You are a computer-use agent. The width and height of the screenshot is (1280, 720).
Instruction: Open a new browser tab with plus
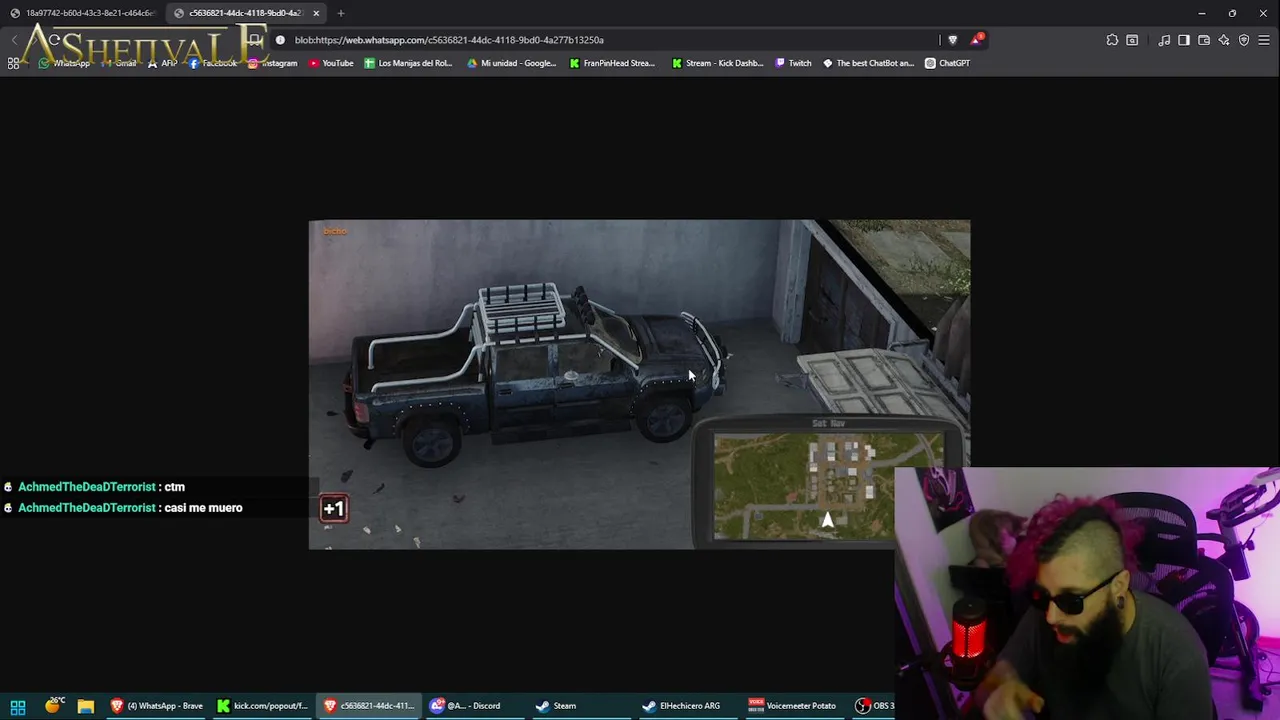point(341,13)
